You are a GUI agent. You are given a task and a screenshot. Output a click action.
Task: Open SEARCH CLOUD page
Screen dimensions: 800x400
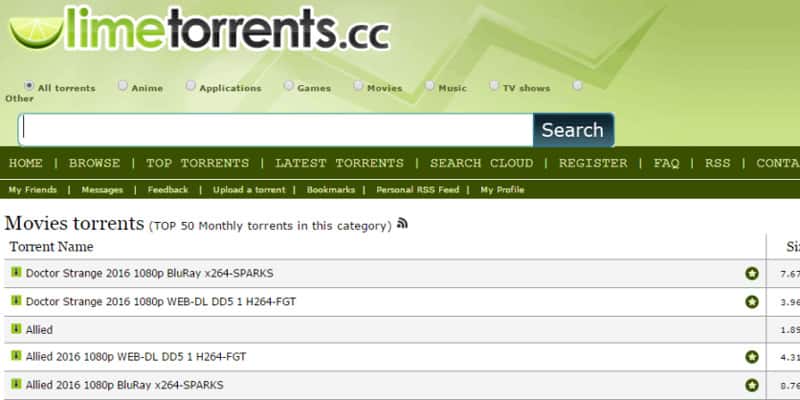(481, 163)
